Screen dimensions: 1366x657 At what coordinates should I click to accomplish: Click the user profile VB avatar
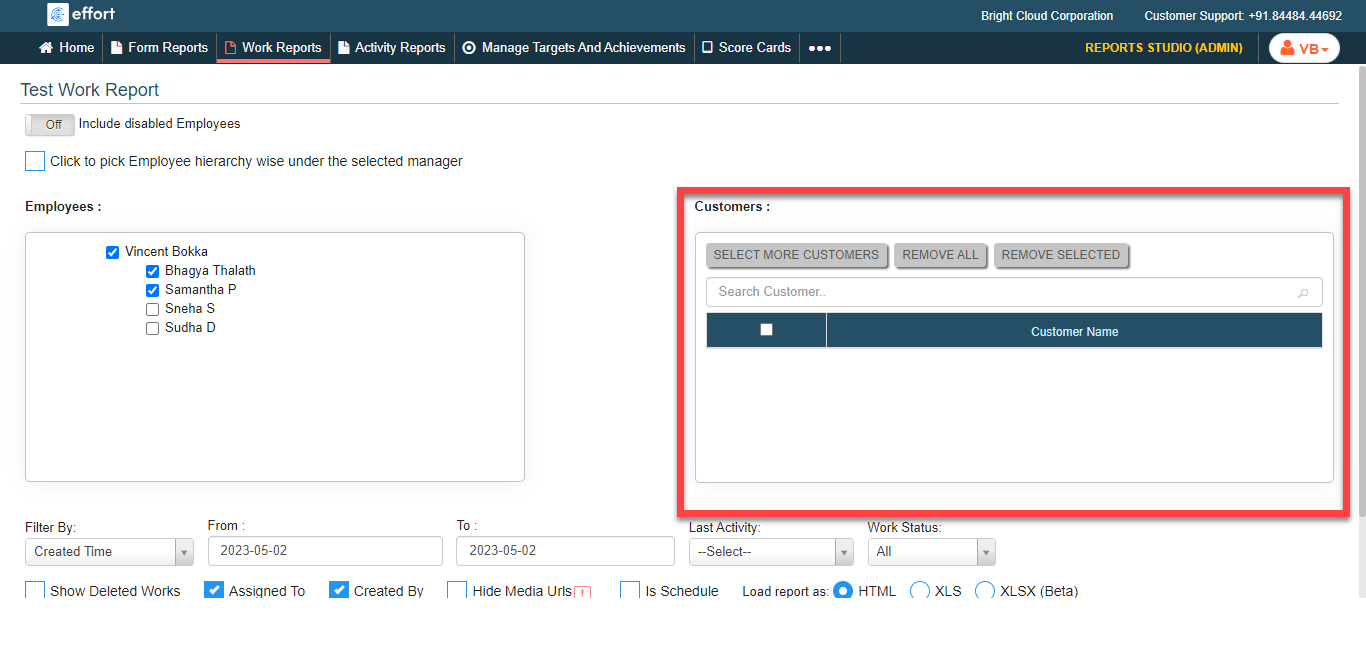[1304, 49]
